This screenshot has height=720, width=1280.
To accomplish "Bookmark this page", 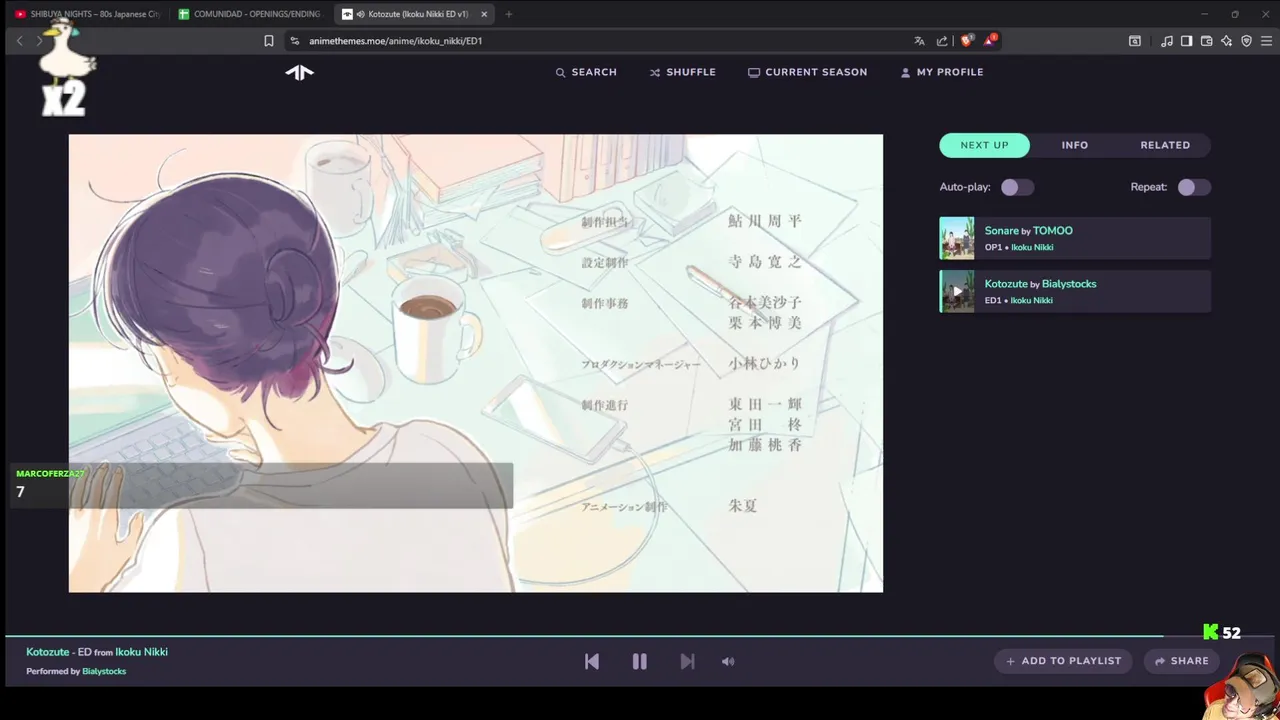I will (x=268, y=41).
